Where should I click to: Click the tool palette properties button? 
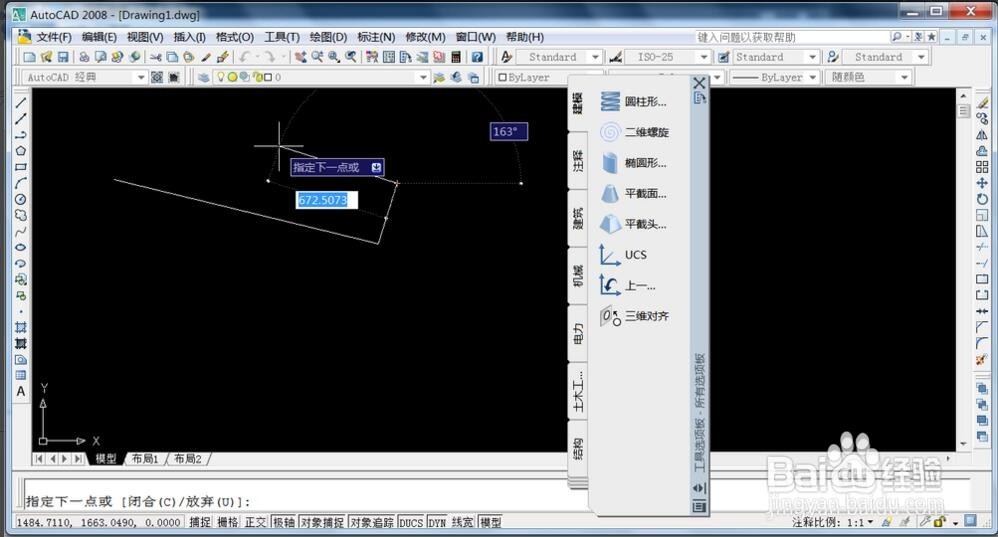coord(699,507)
